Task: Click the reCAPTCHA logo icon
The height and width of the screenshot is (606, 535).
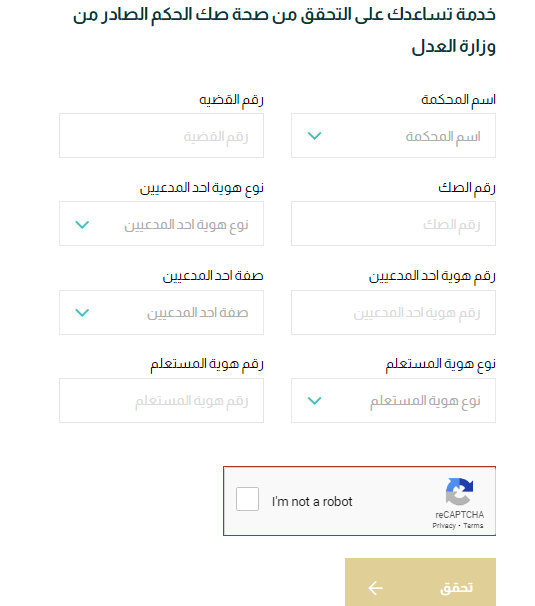Action: pos(459,492)
